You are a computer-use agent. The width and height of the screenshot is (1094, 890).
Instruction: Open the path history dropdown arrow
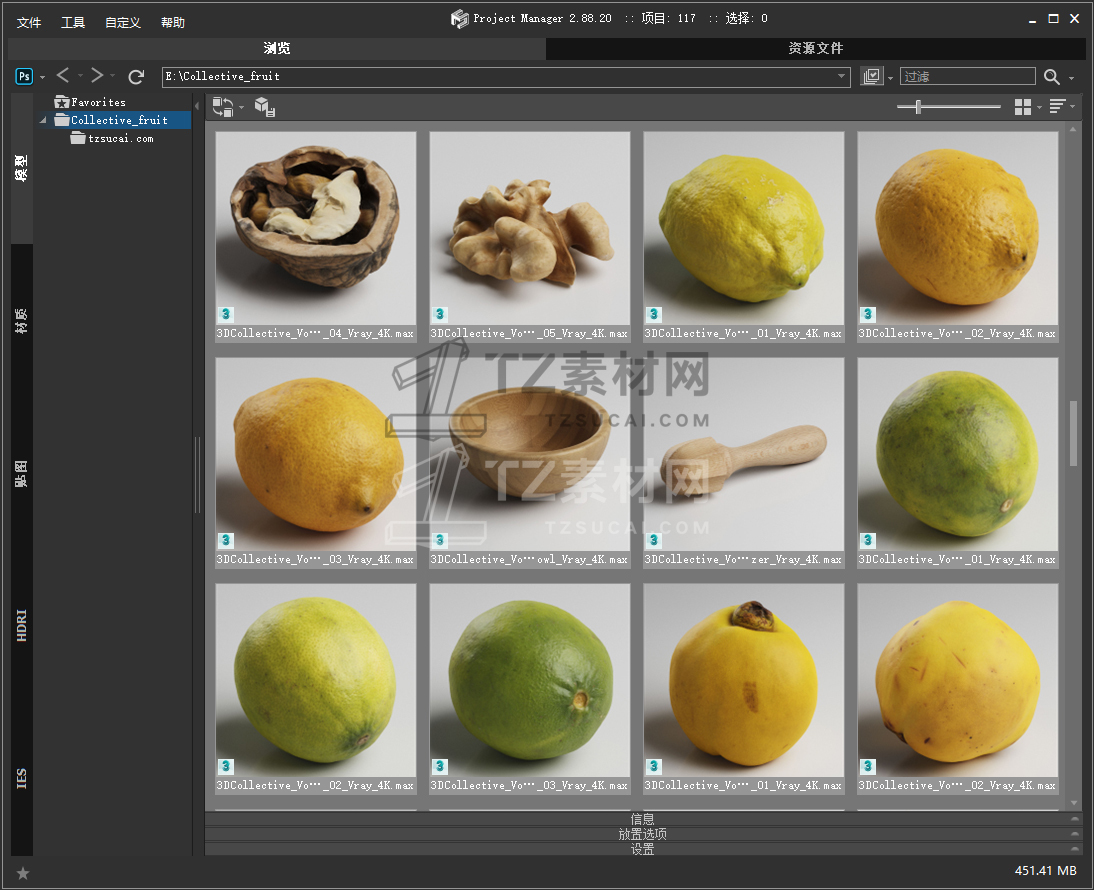pyautogui.click(x=842, y=76)
